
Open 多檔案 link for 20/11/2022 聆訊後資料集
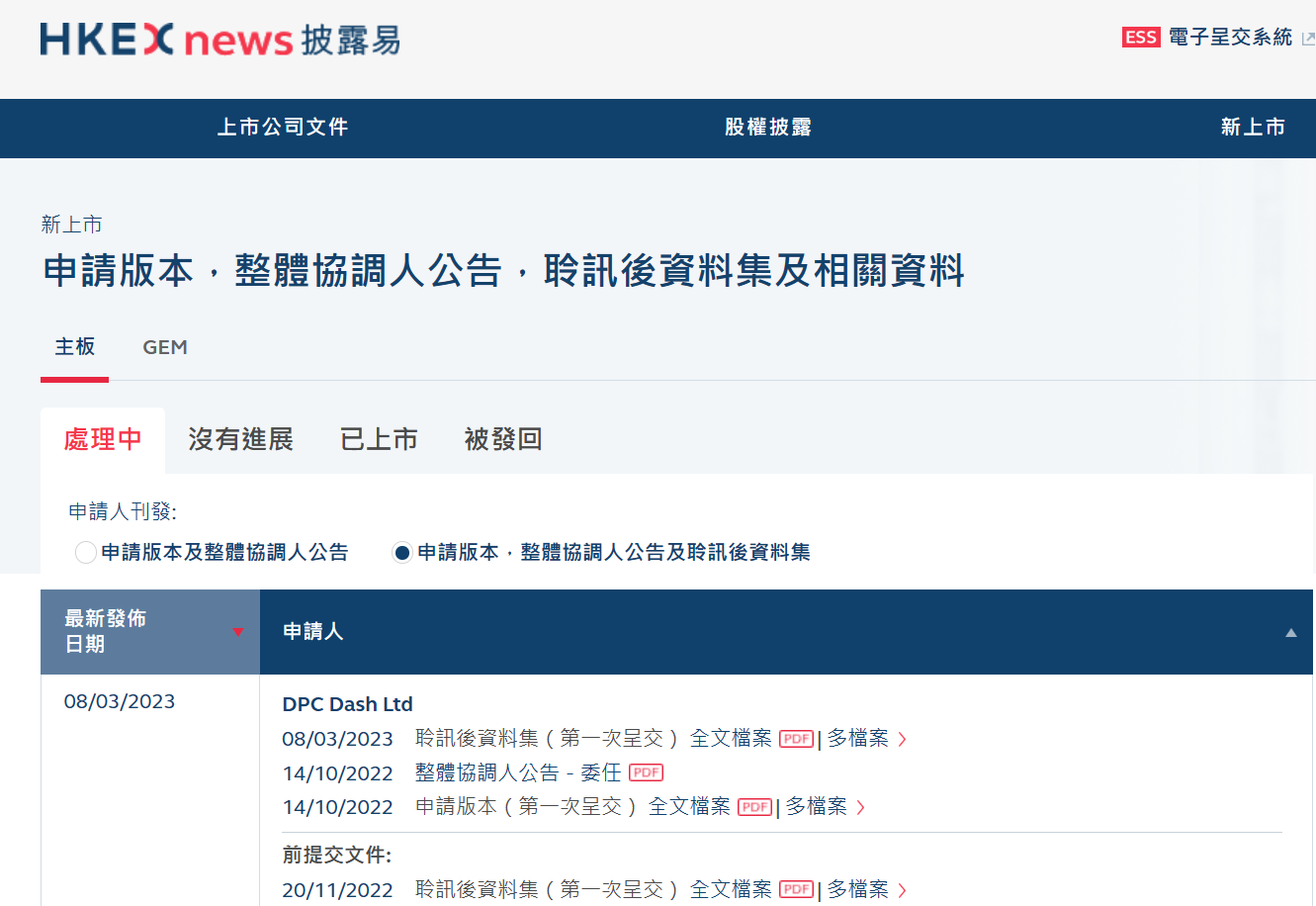pos(857,890)
